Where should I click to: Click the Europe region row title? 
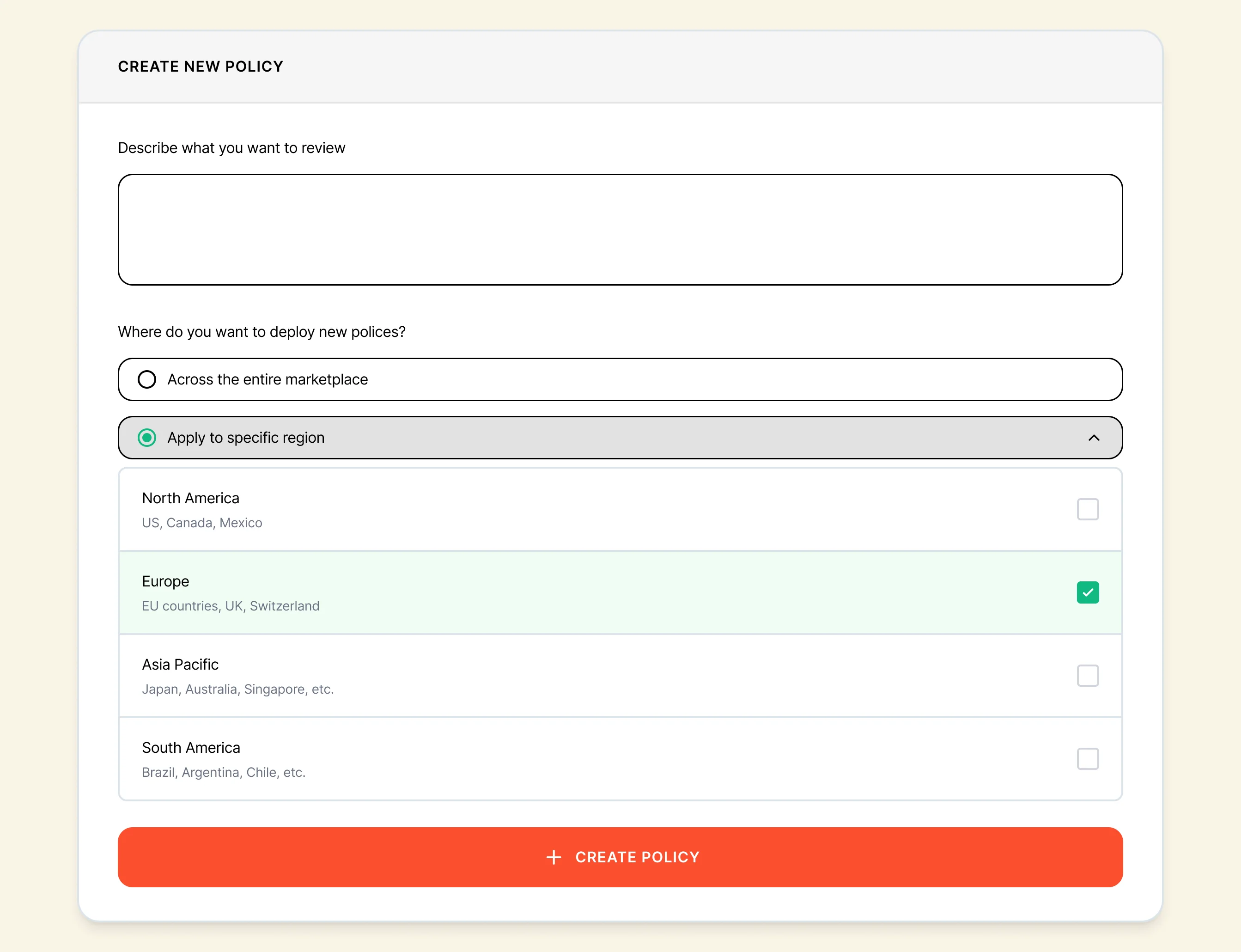tap(165, 581)
